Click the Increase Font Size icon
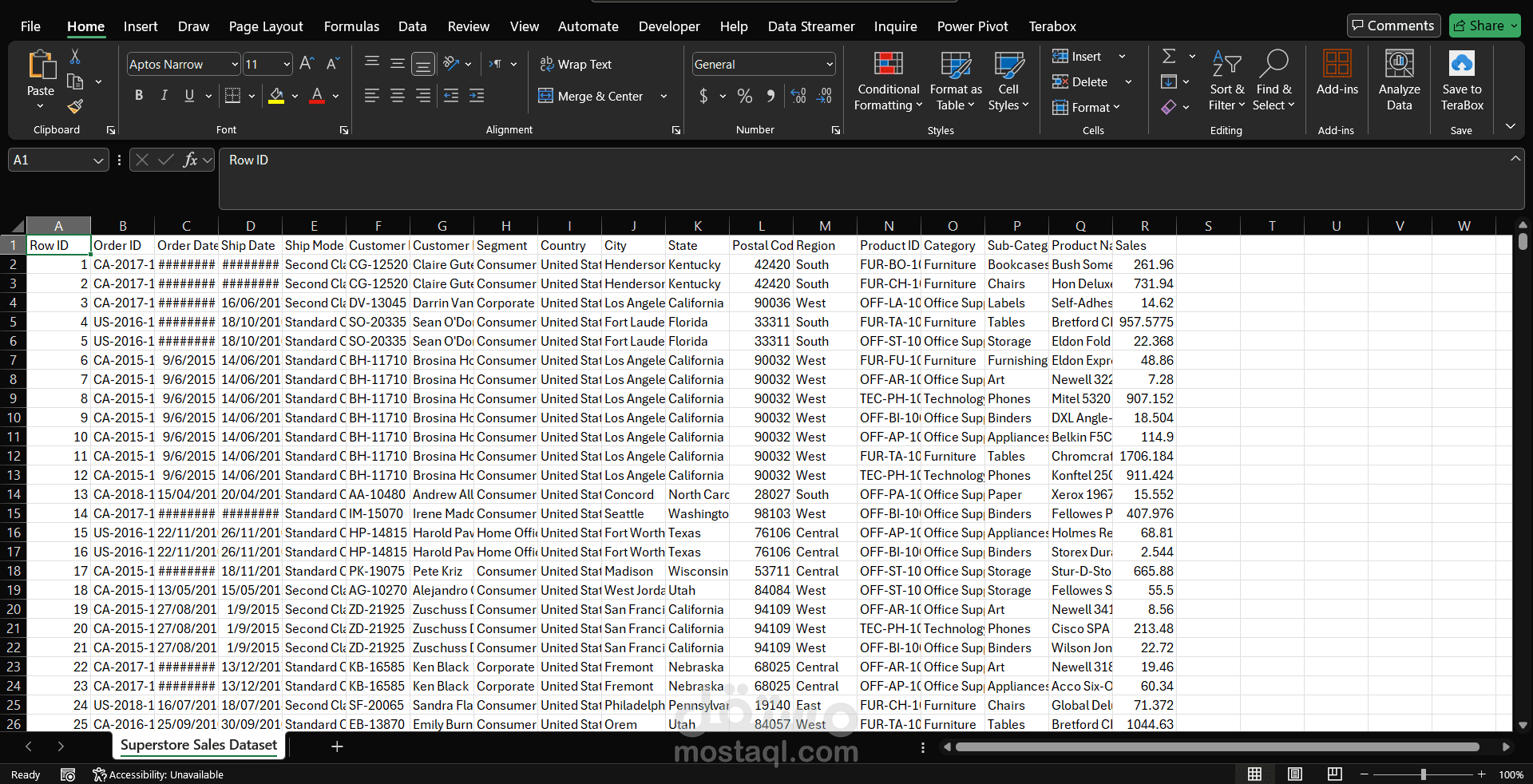1533x784 pixels. coord(307,64)
